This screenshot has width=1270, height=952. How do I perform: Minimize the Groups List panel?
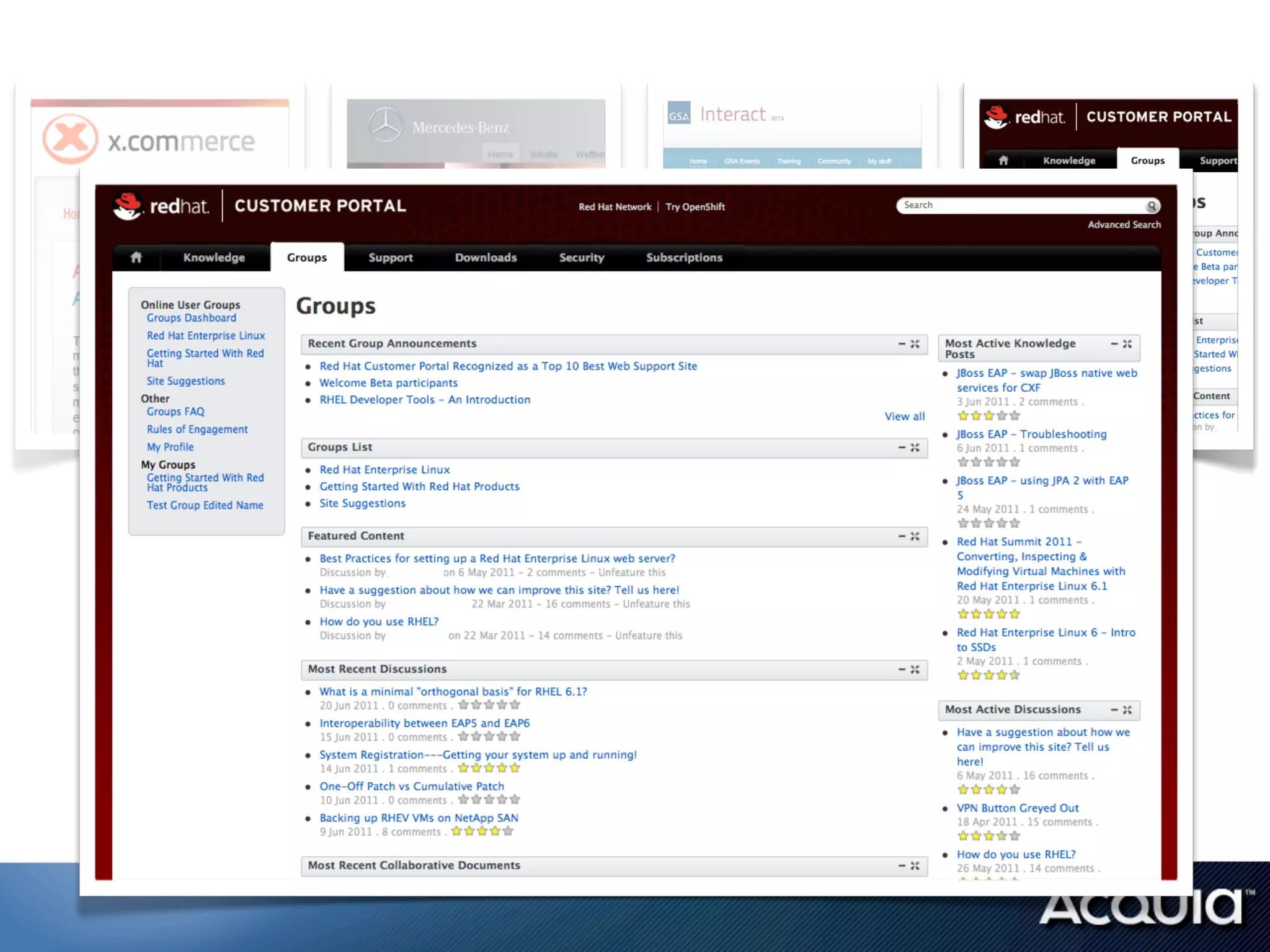point(902,447)
